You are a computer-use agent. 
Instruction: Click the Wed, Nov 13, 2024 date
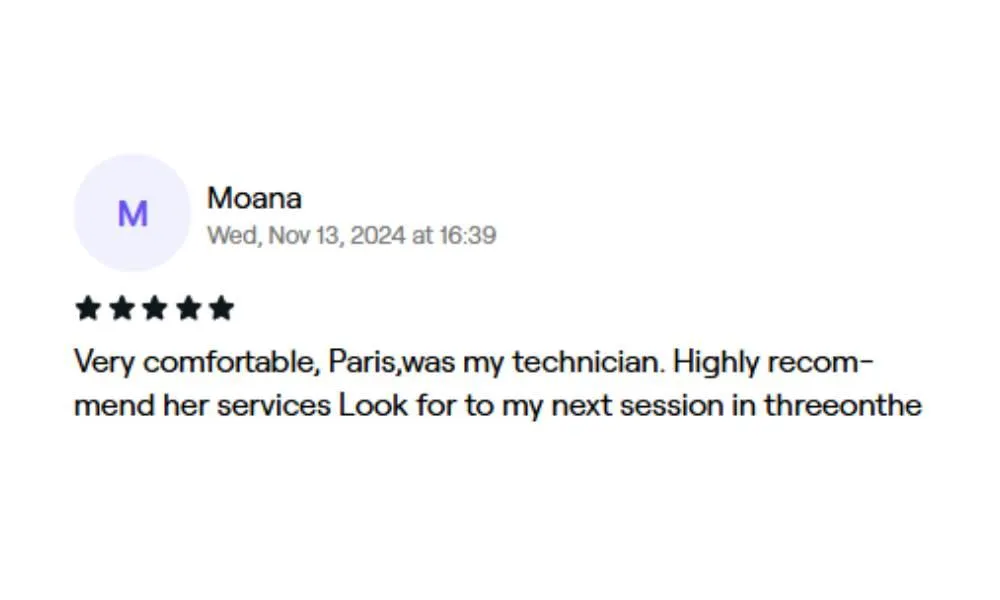(x=306, y=235)
